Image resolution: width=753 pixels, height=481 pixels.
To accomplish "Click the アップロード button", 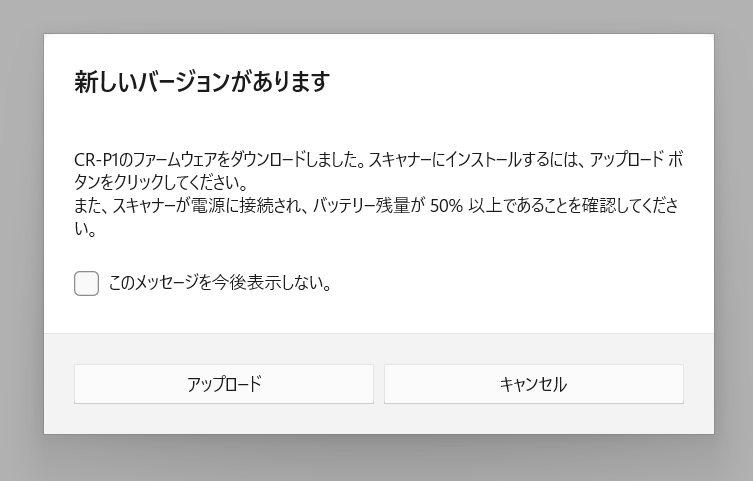I will coord(224,384).
